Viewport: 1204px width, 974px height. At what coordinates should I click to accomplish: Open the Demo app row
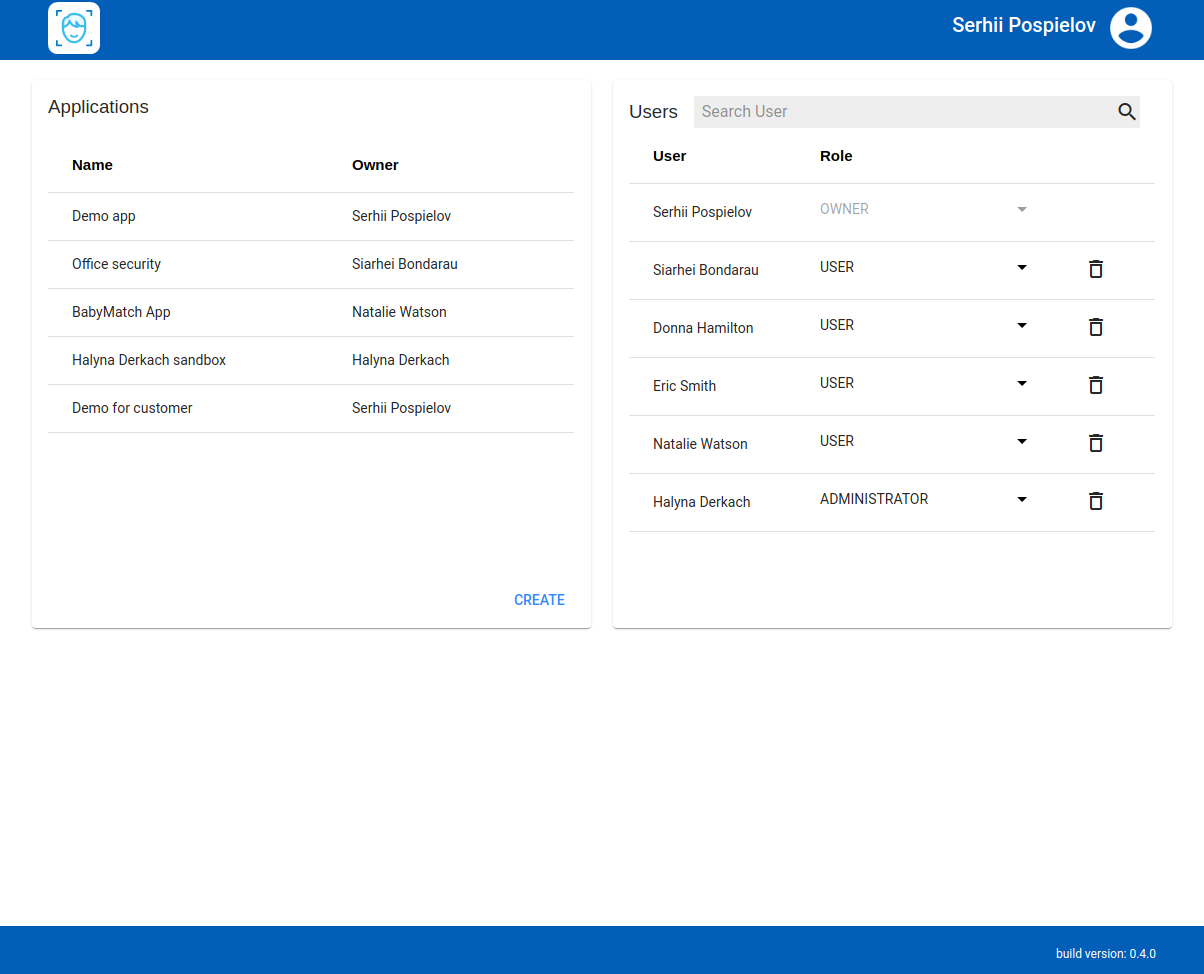pos(311,216)
